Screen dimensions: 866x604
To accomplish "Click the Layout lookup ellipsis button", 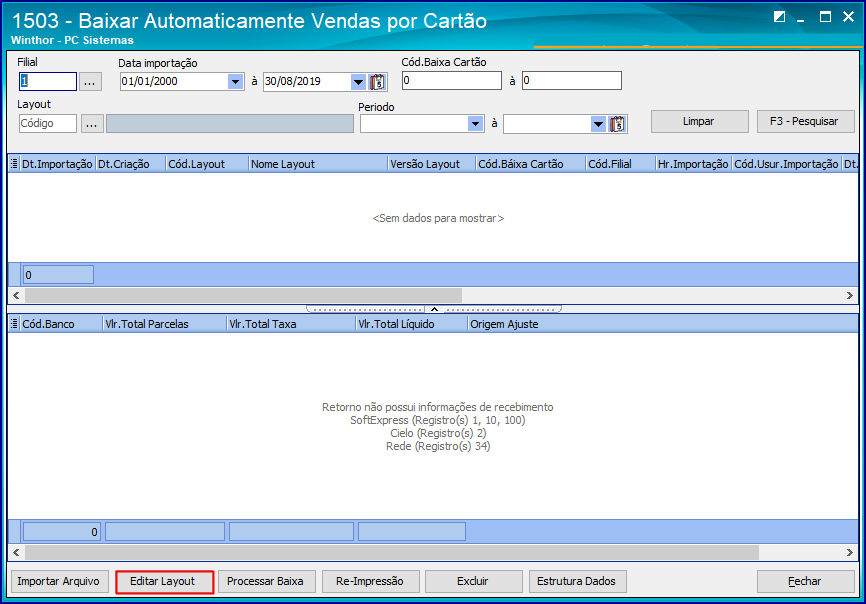I will pyautogui.click(x=92, y=124).
